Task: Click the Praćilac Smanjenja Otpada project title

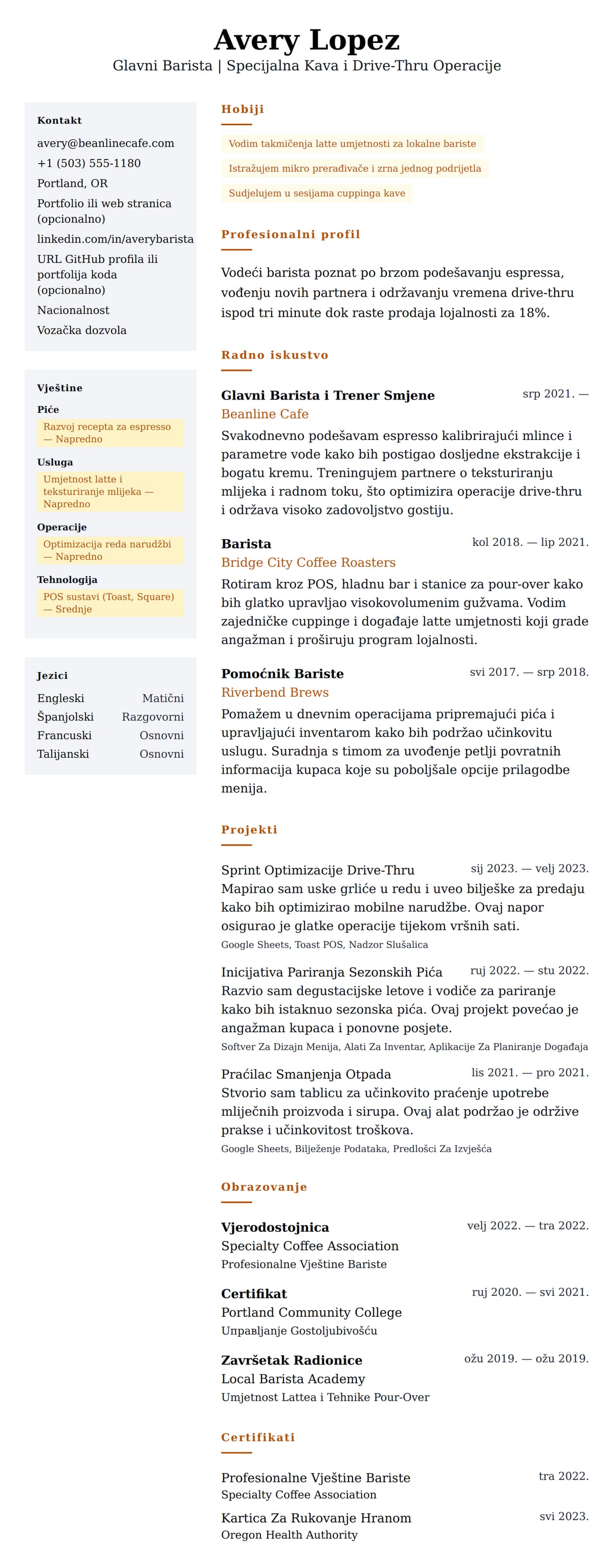Action: pos(305,1074)
